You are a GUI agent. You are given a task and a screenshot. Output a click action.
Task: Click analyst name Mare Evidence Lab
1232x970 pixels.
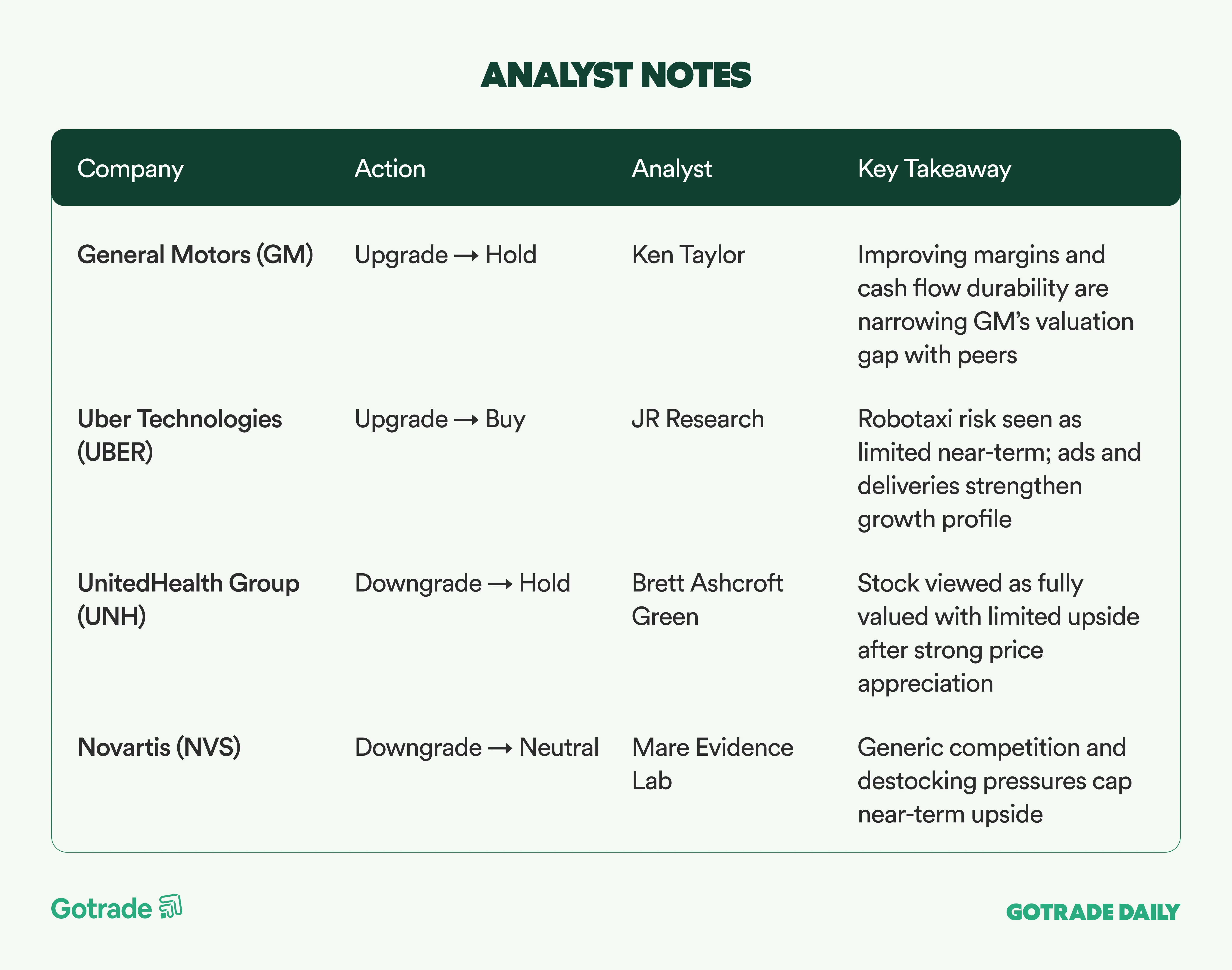point(712,764)
